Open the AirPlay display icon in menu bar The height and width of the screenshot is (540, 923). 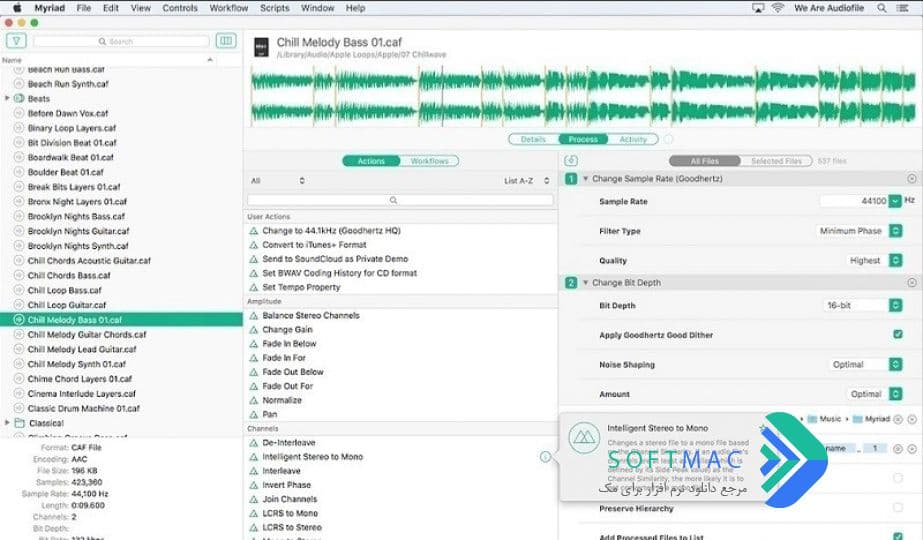[758, 8]
